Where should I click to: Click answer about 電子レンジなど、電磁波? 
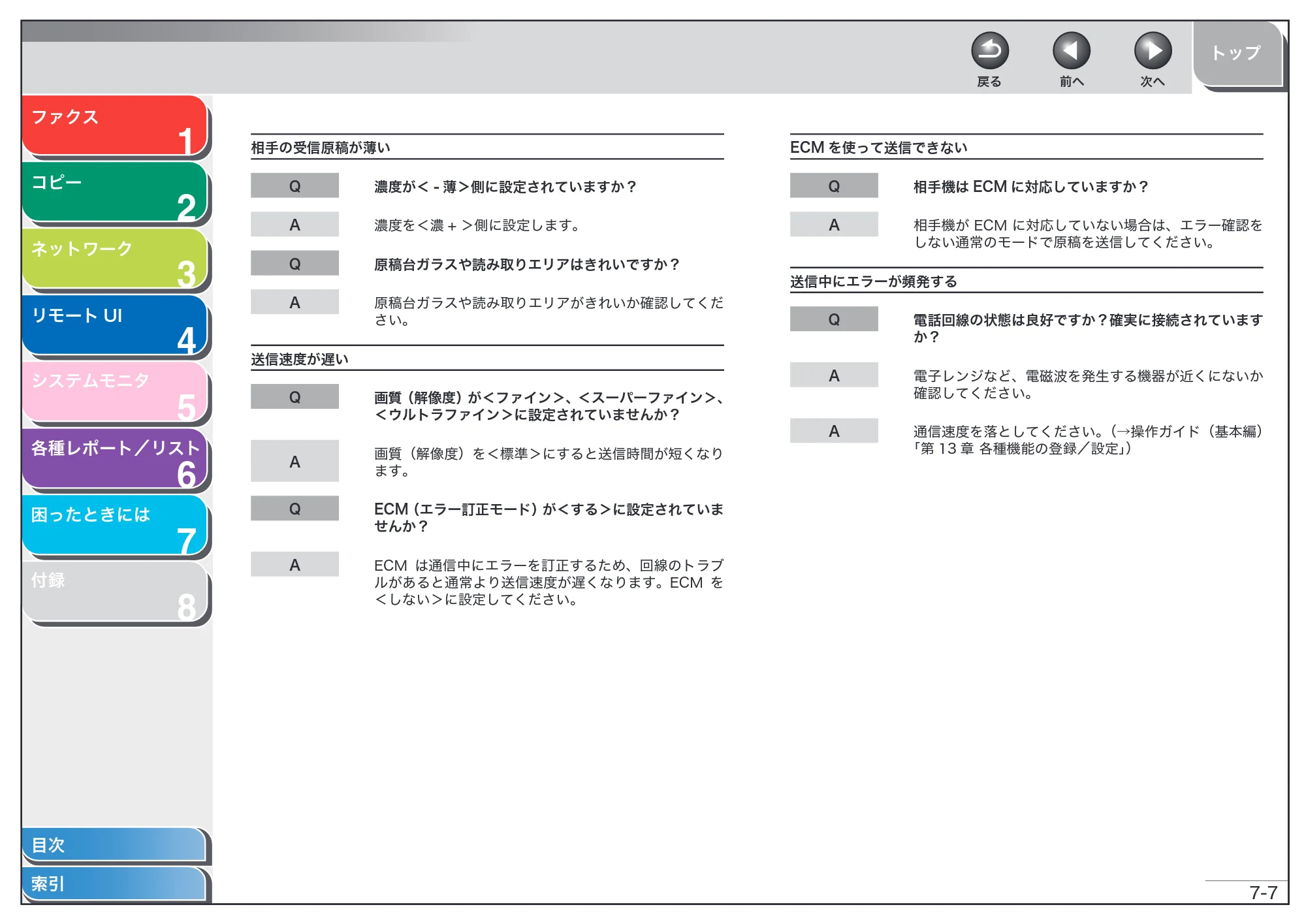tap(1087, 384)
